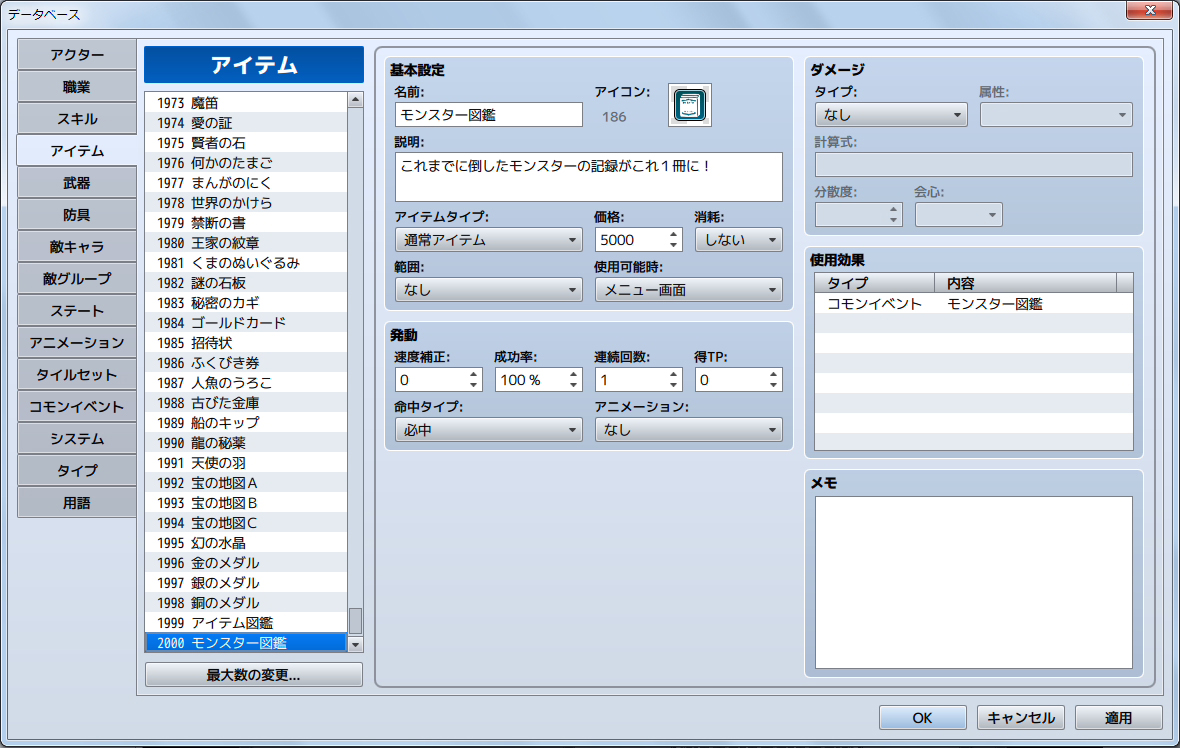Open the damage タイプ dropdown
1180x748 pixels.
tap(890, 114)
